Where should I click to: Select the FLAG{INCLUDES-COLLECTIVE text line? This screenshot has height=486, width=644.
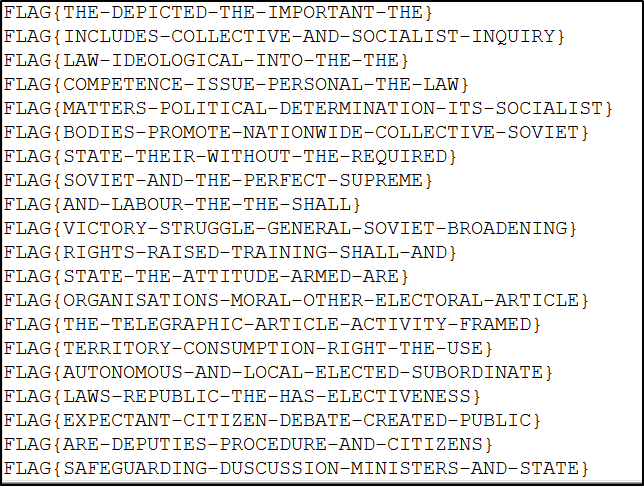284,37
